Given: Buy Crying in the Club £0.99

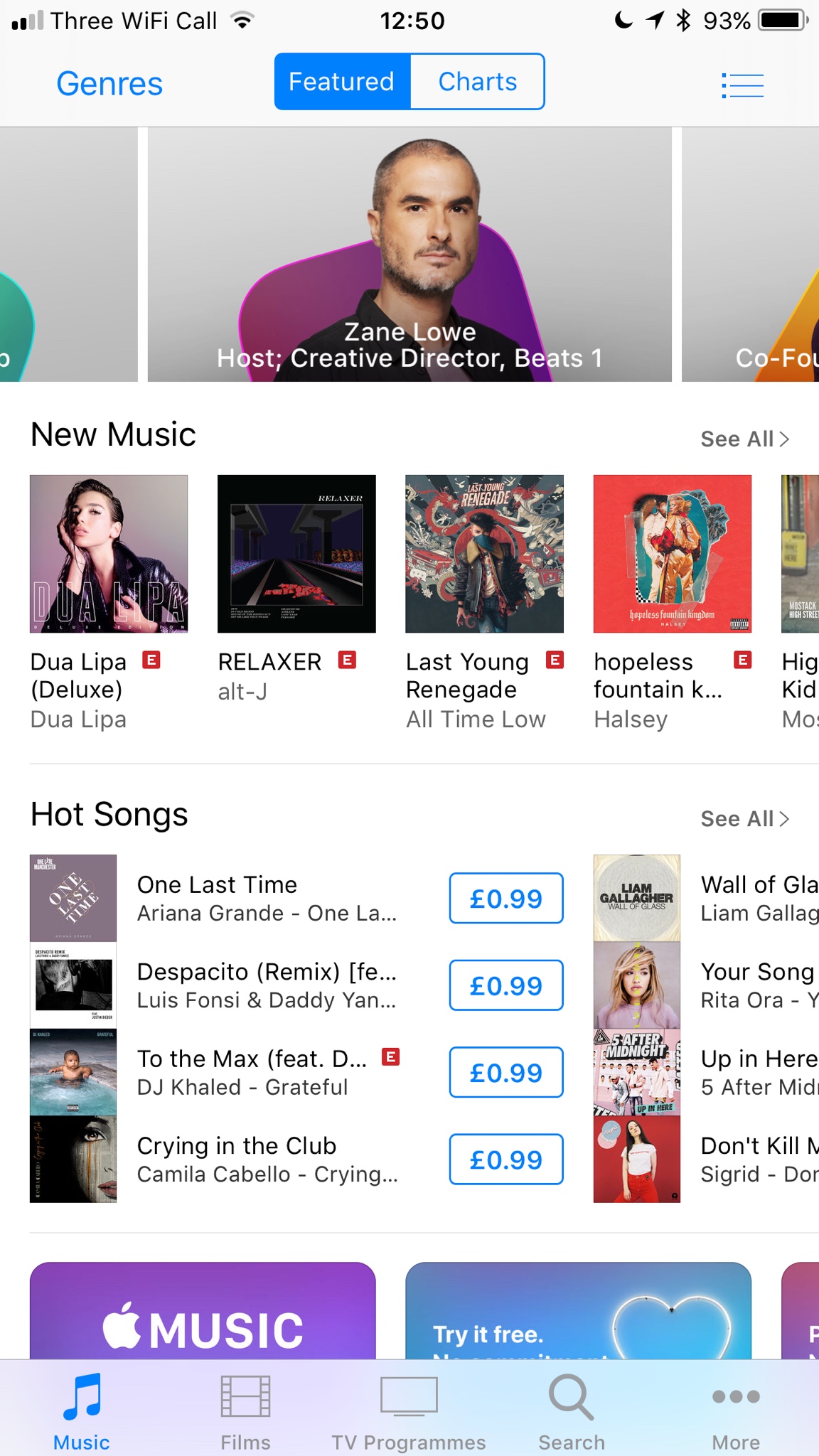Looking at the screenshot, I should (506, 1160).
